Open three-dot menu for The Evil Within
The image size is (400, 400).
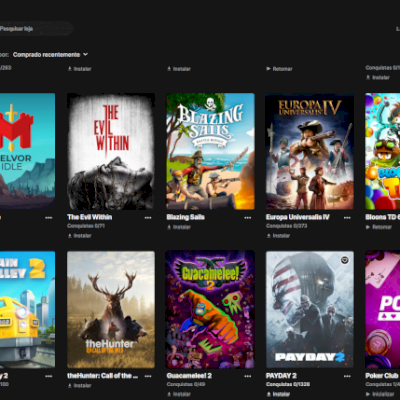pos(148,218)
